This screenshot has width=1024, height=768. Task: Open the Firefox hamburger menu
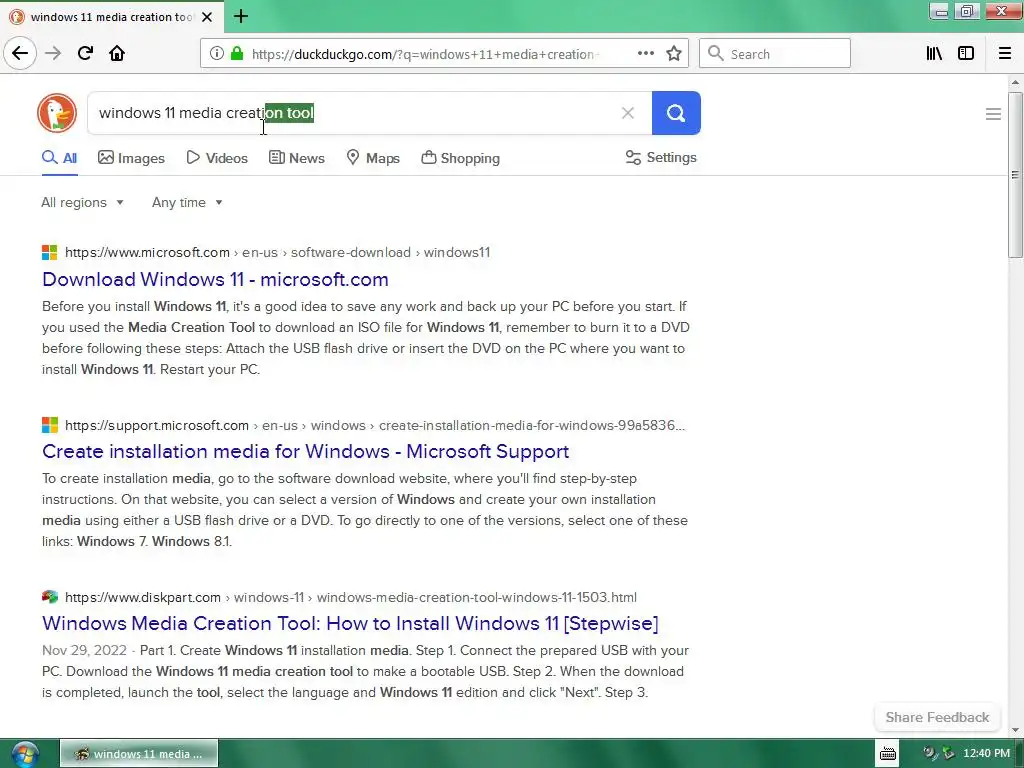click(1004, 54)
